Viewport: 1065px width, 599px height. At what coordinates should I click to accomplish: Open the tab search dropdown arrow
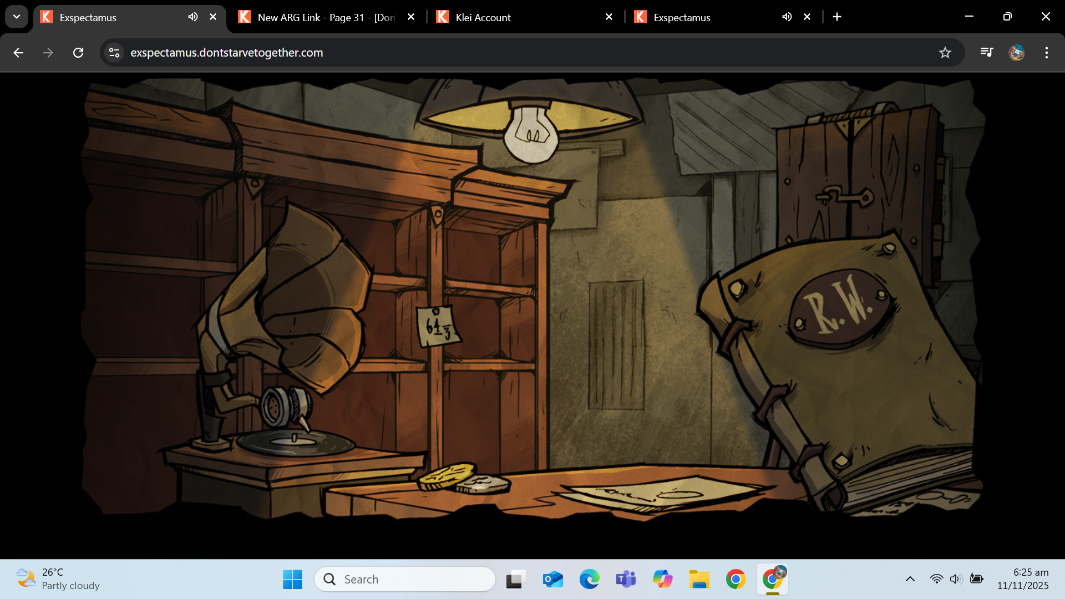(16, 17)
